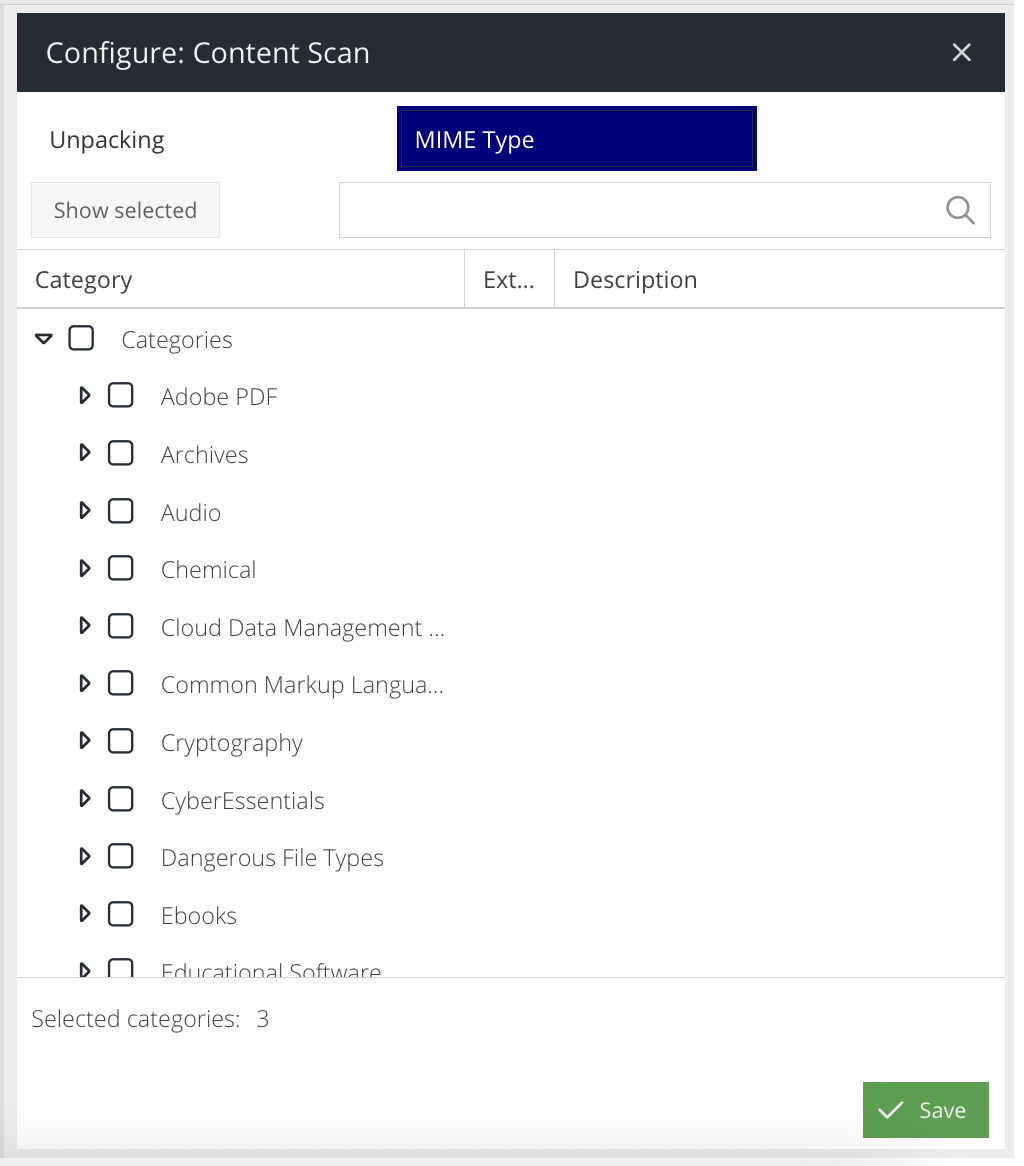1024x1166 pixels.
Task: Switch to the Unpacking tab
Action: click(107, 140)
